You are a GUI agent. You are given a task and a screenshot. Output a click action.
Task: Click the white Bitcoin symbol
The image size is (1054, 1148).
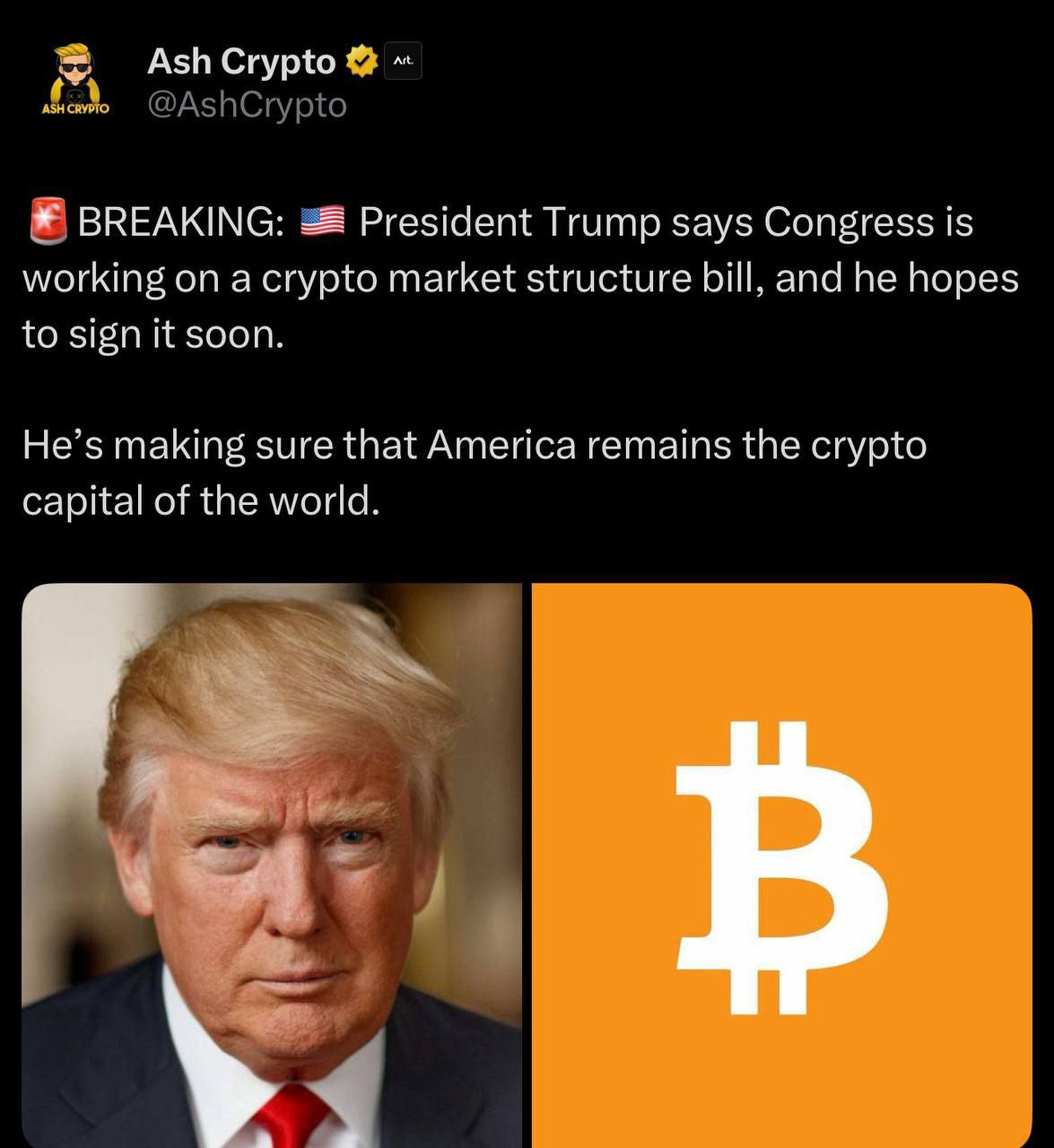click(x=781, y=866)
